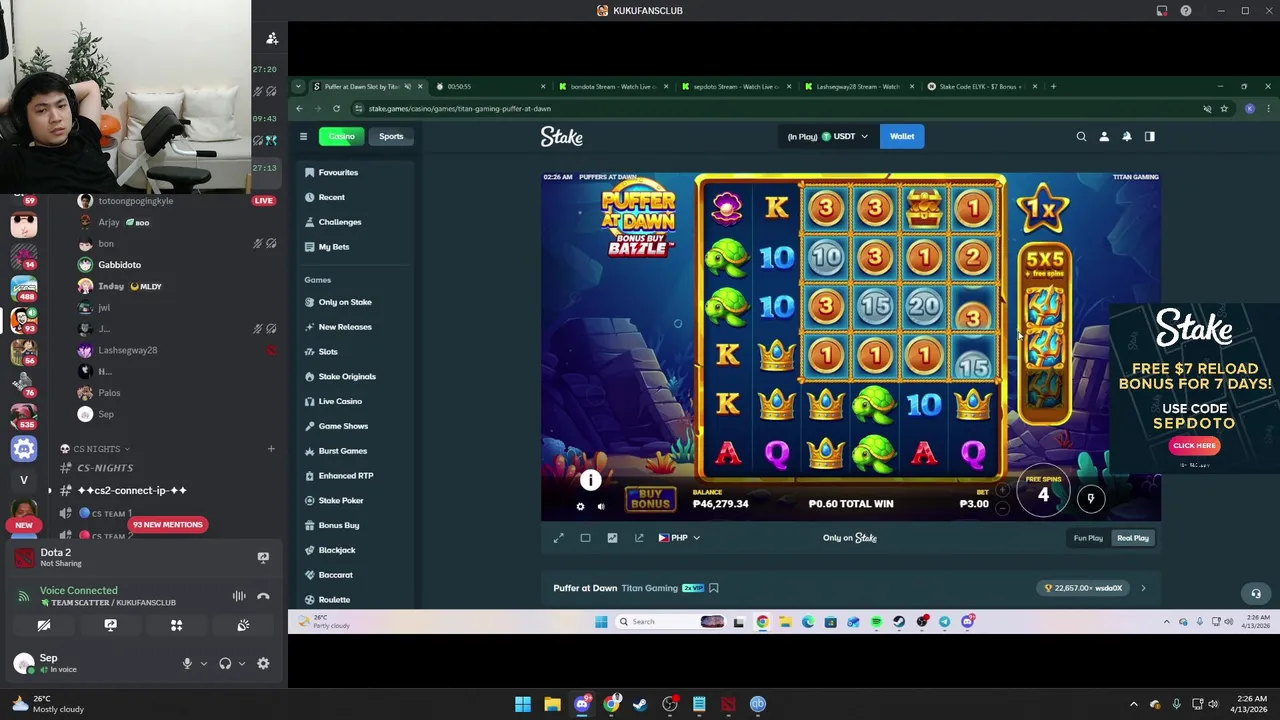The image size is (1280, 720).
Task: Open live support headset icon
Action: click(1256, 593)
